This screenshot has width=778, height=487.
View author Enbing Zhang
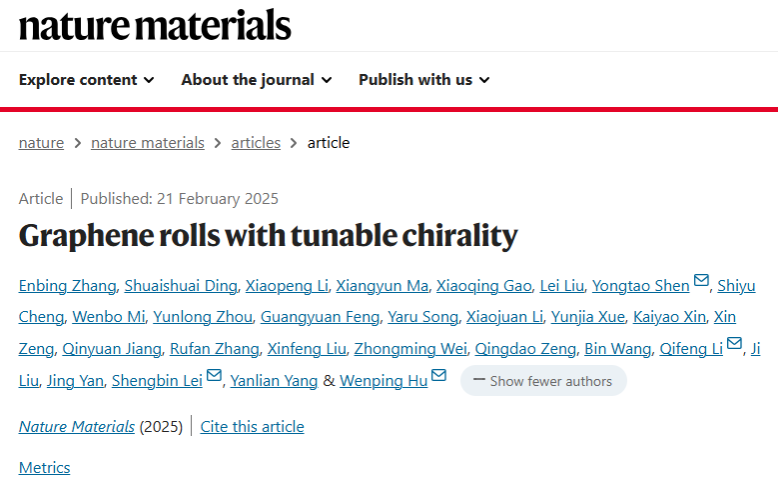pyautogui.click(x=67, y=286)
